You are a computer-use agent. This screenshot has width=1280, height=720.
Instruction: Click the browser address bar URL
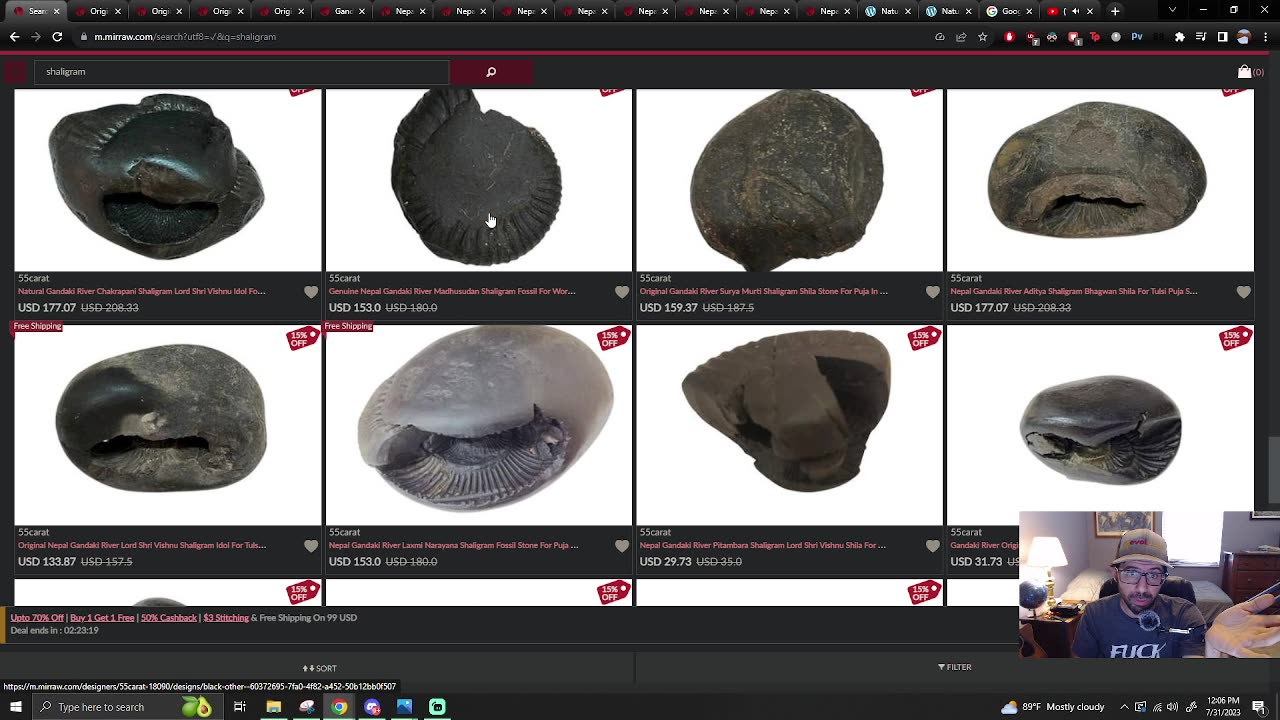178,37
